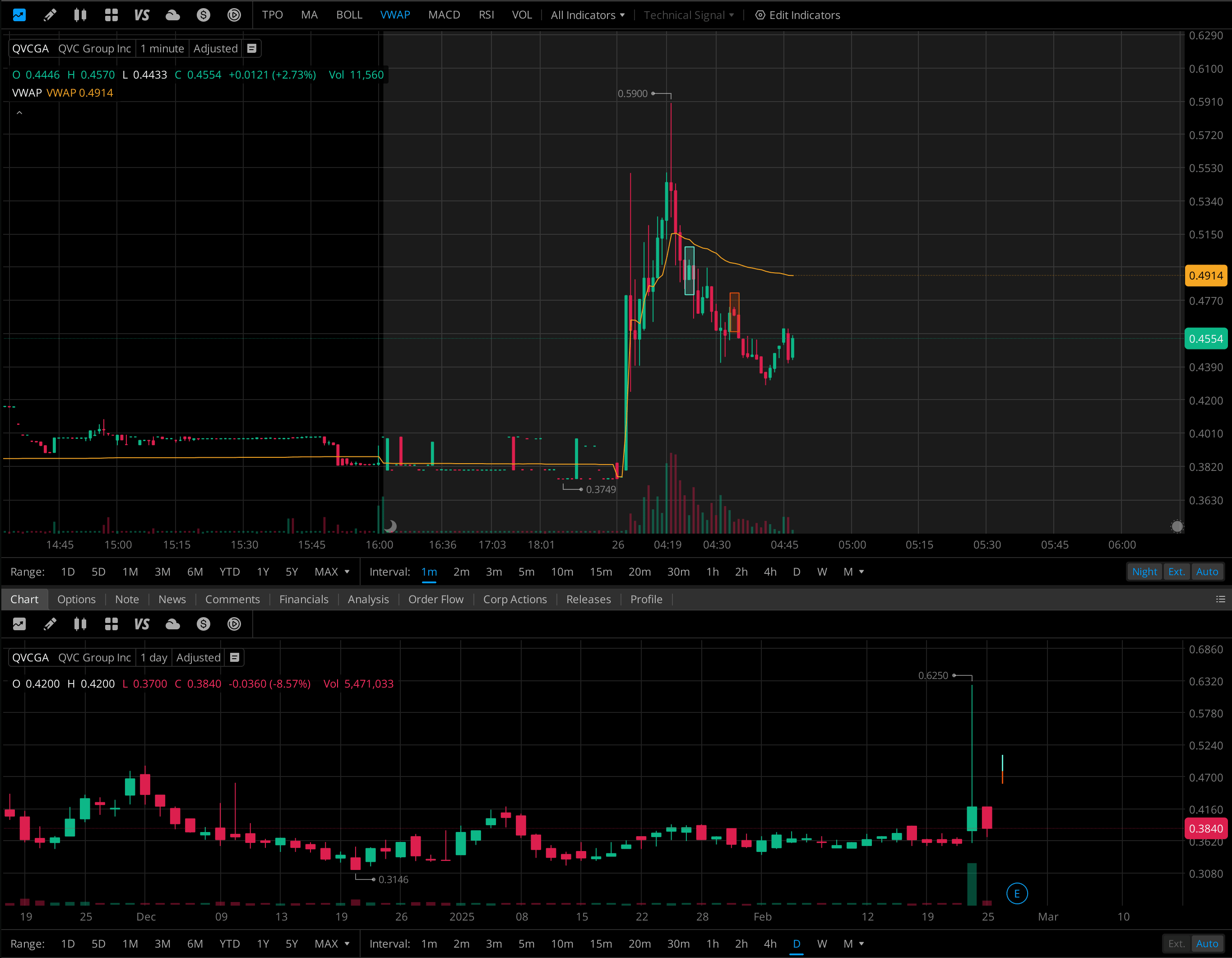The image size is (1232, 958).
Task: Click the orange VWAP 0.4914 price label
Action: click(1205, 276)
